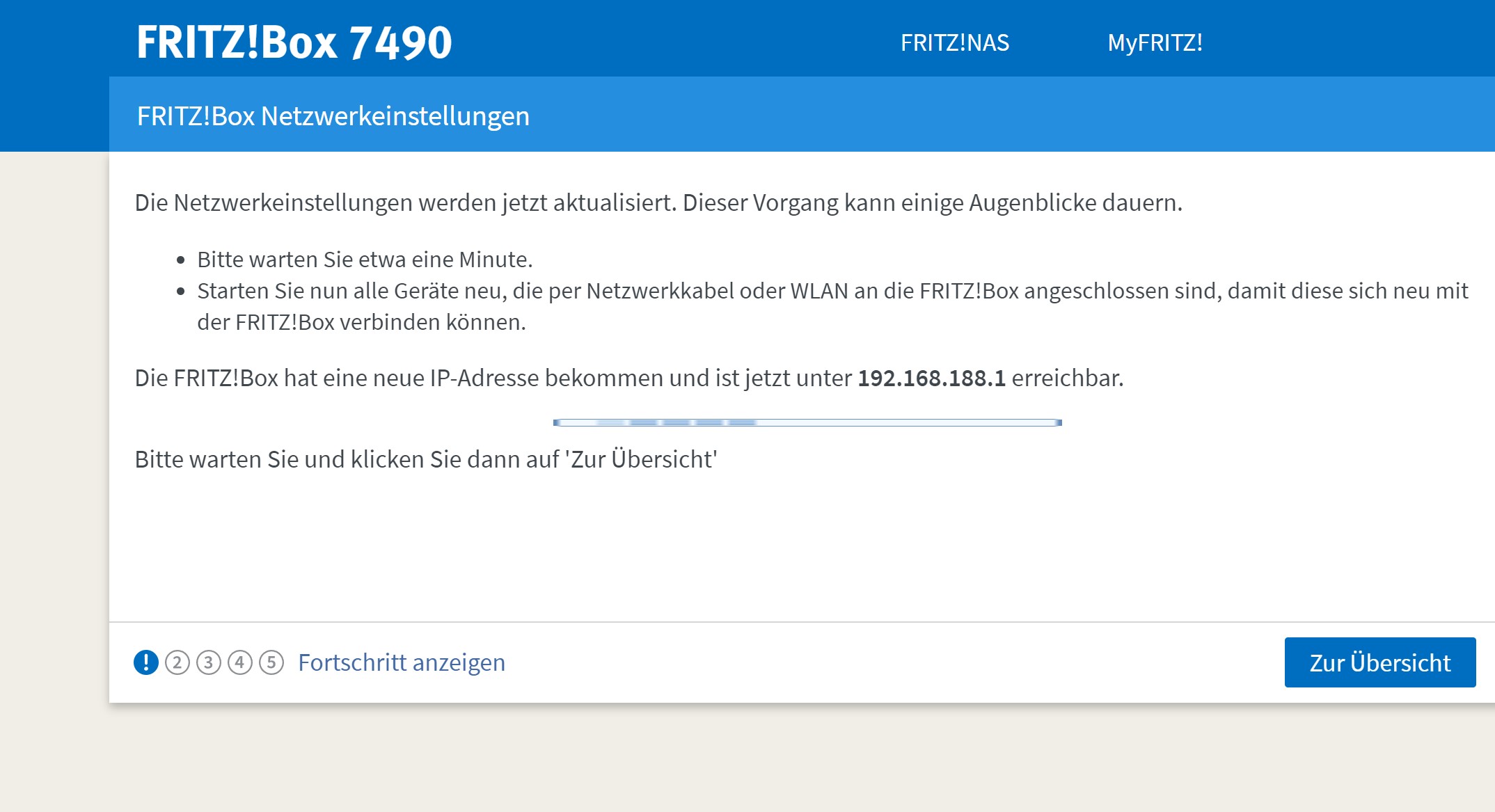
Task: Click the step 4 circle indicator
Action: [240, 662]
